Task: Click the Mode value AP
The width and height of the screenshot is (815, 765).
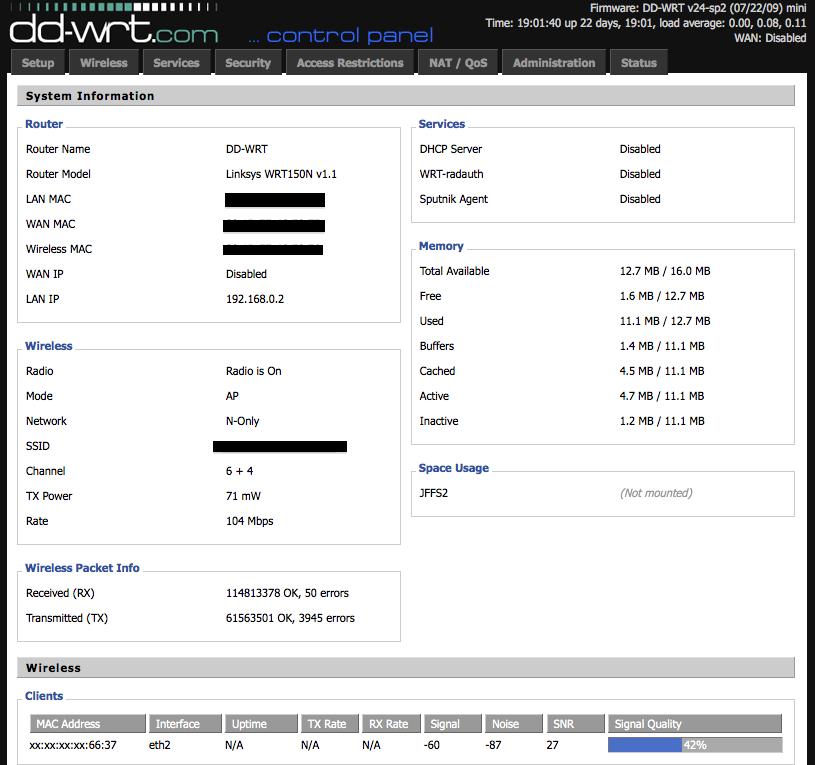Action: tap(232, 396)
